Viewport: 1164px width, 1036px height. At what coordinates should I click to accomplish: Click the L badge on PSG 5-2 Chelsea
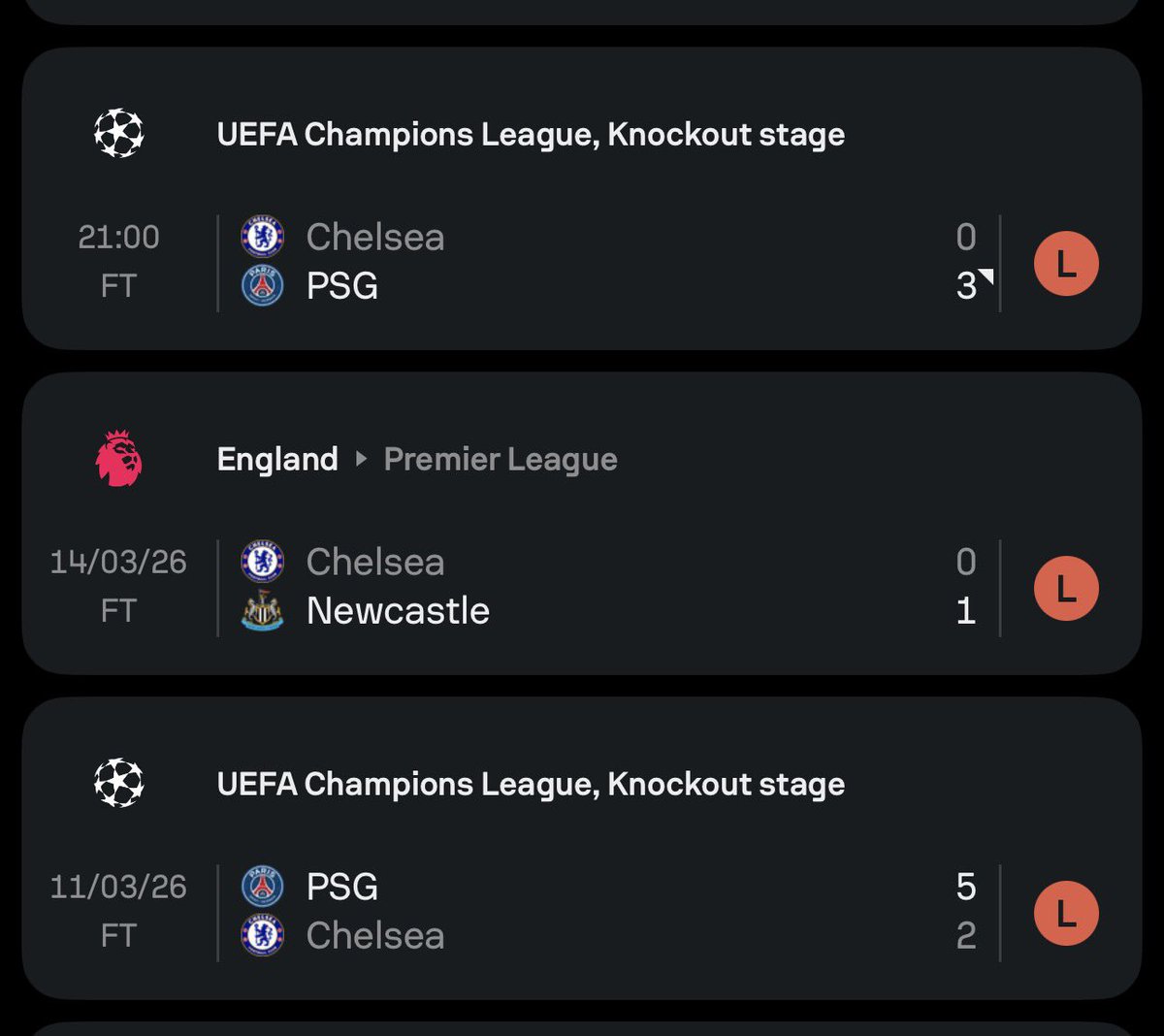point(1066,913)
